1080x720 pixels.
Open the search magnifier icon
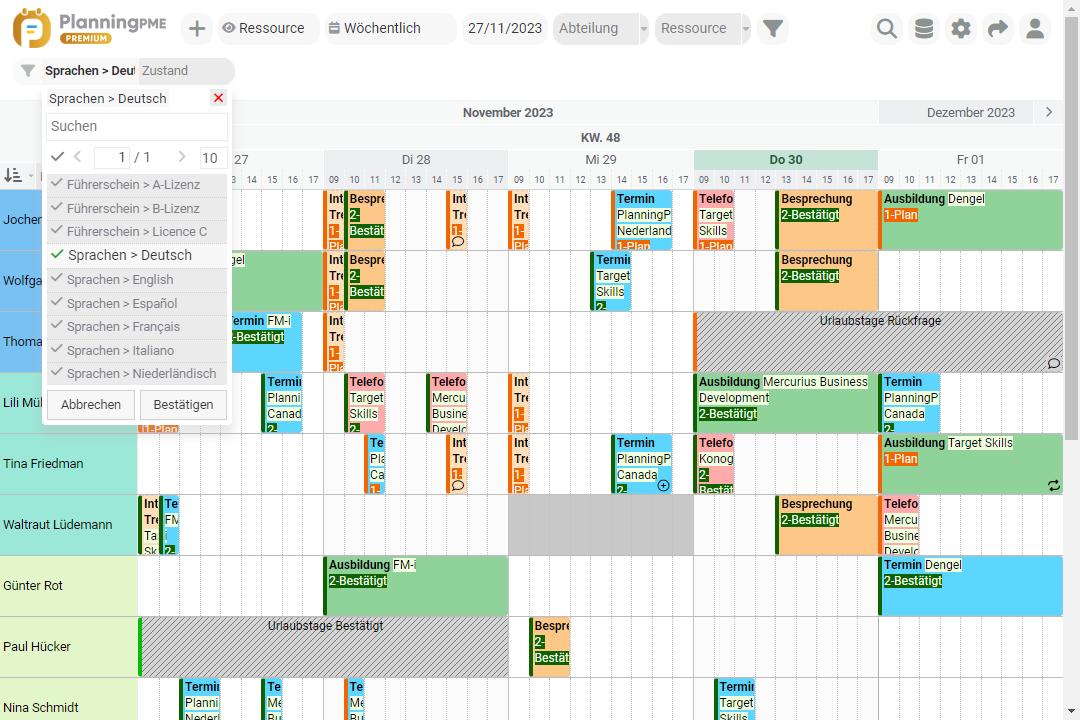coord(887,29)
